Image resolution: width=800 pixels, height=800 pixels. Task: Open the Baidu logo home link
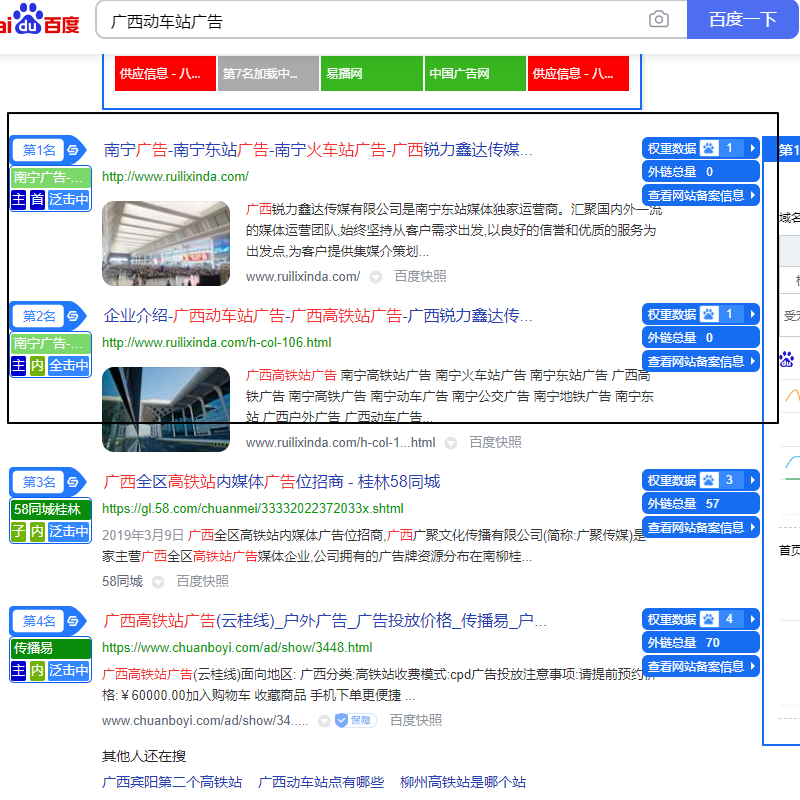40,19
